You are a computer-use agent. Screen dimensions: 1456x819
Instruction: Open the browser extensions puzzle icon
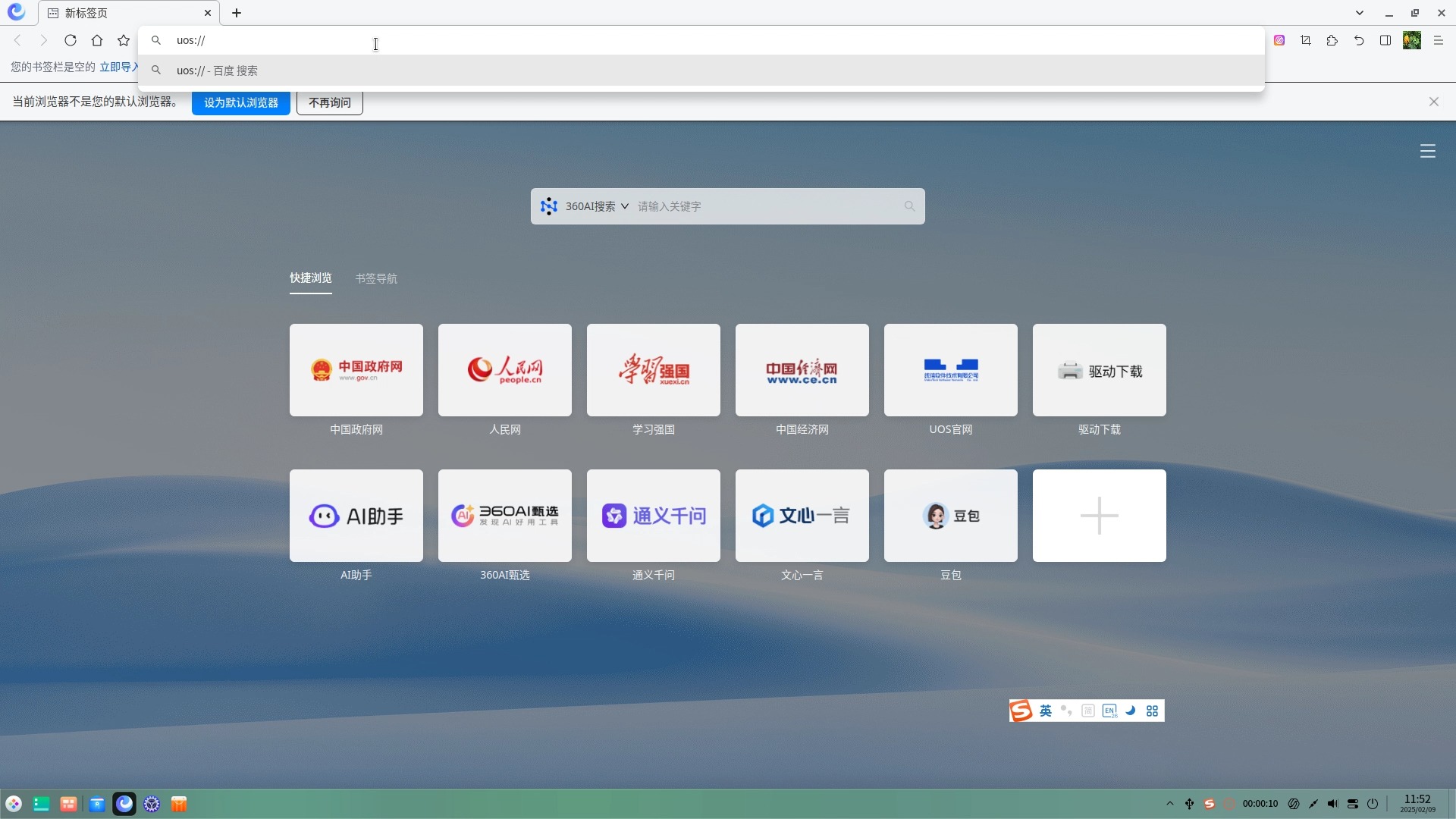click(x=1332, y=40)
